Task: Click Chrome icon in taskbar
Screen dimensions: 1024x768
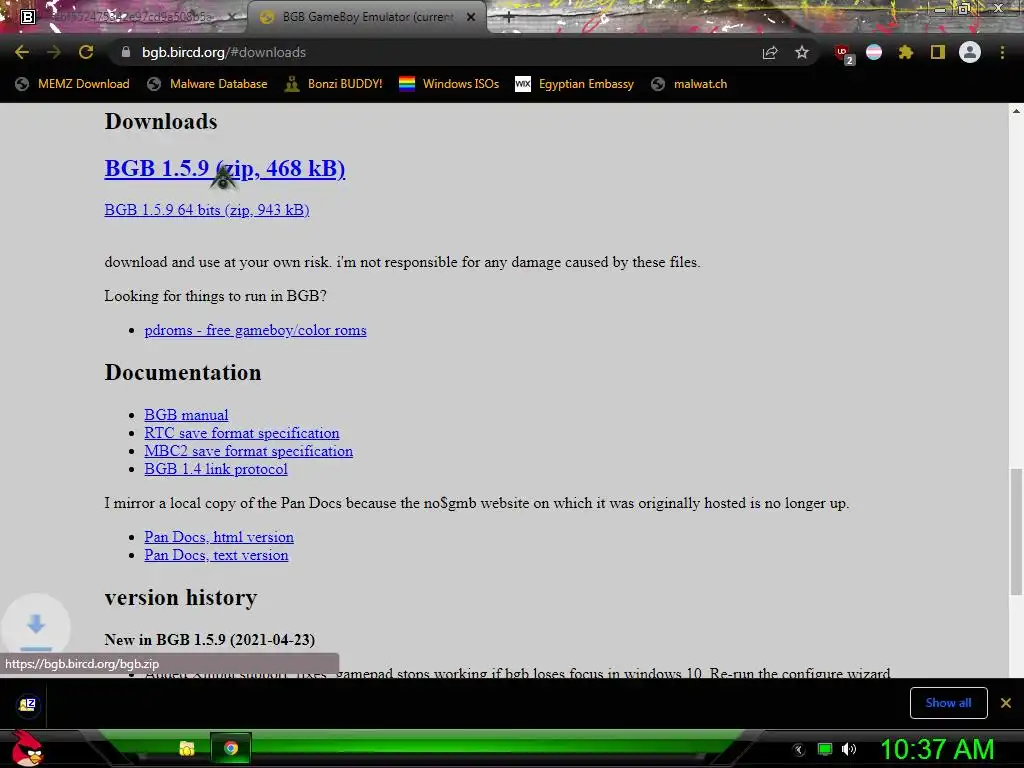Action: pos(231,748)
